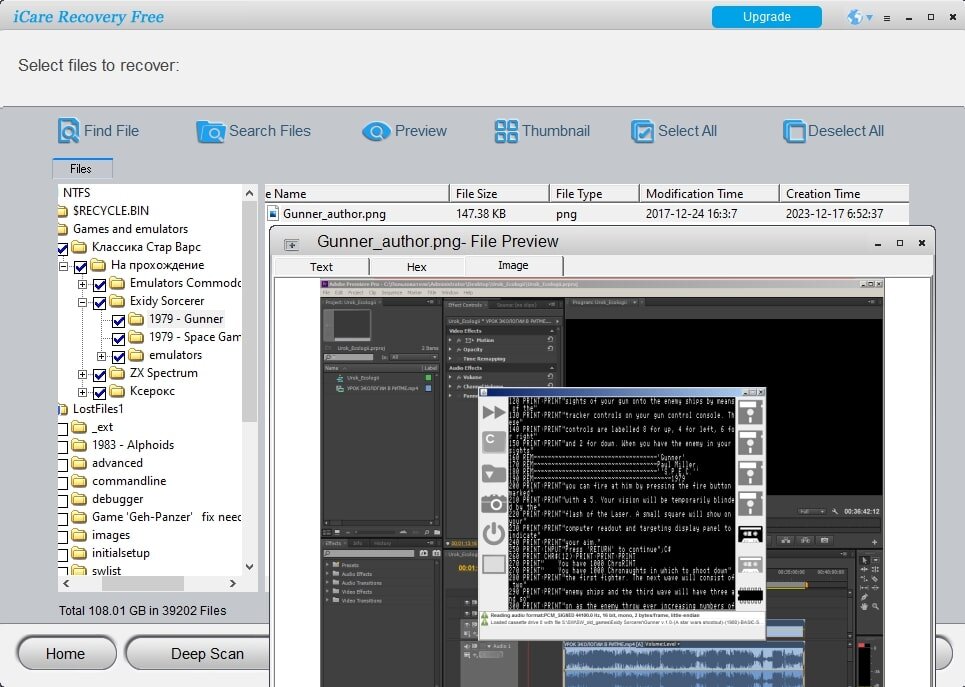This screenshot has height=687, width=965.
Task: Select the swlist folder in tree
Action: pos(106,570)
